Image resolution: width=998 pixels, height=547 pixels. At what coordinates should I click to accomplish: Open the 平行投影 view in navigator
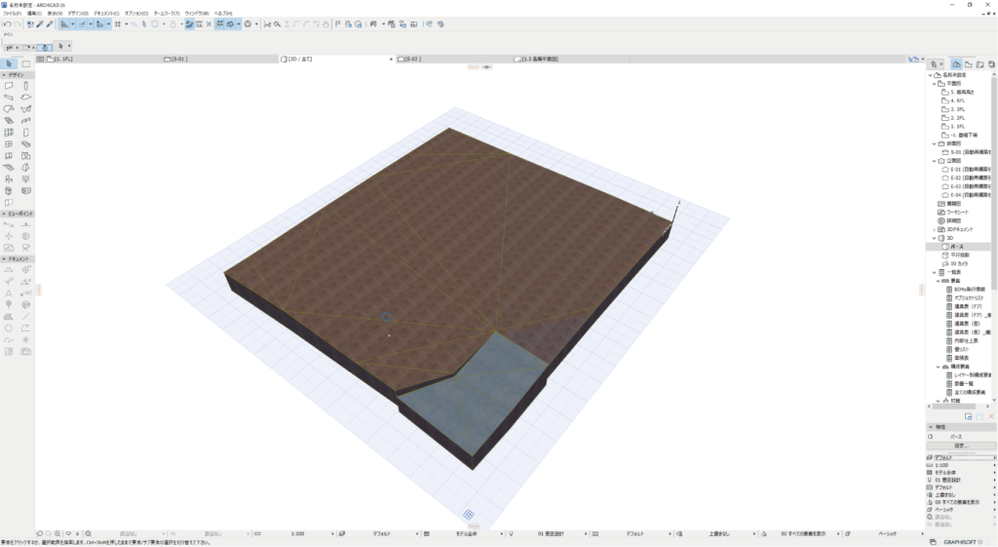click(x=960, y=255)
